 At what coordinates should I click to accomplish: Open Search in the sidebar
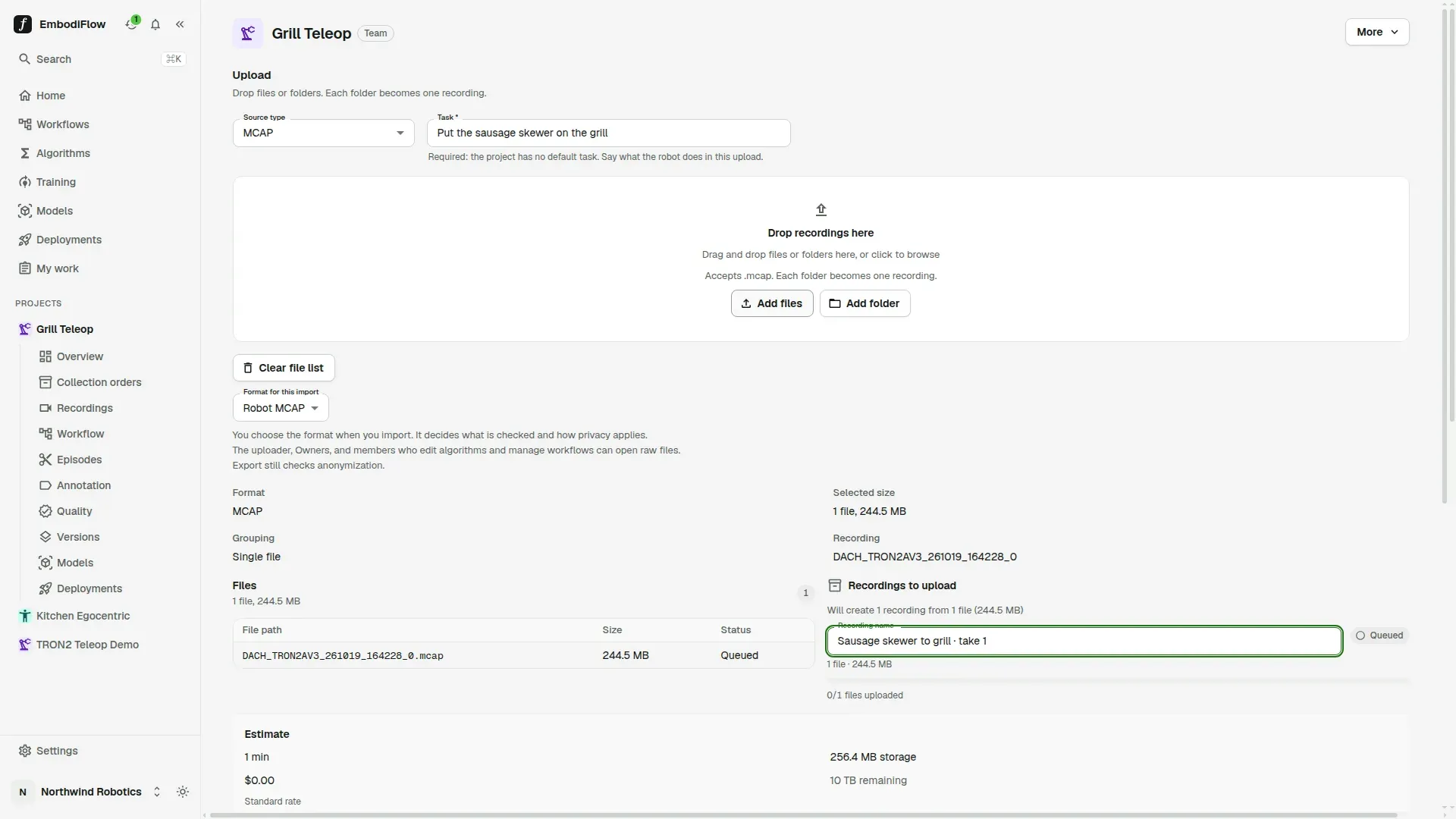click(101, 59)
